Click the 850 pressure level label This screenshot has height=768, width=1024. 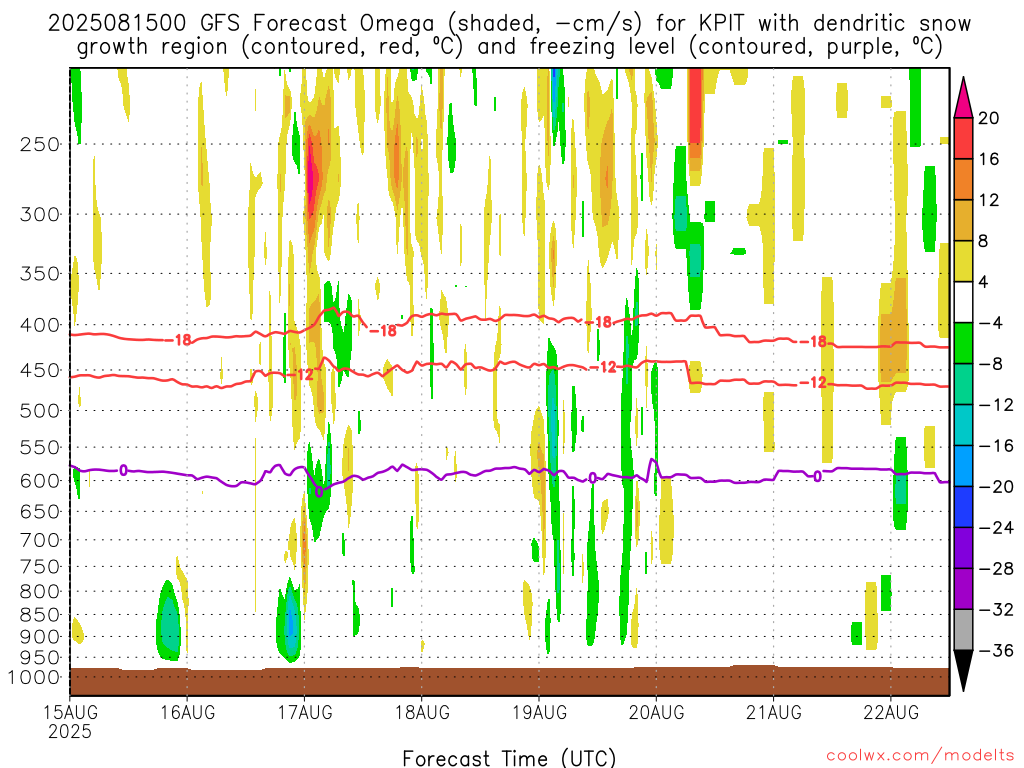[x=40, y=615]
